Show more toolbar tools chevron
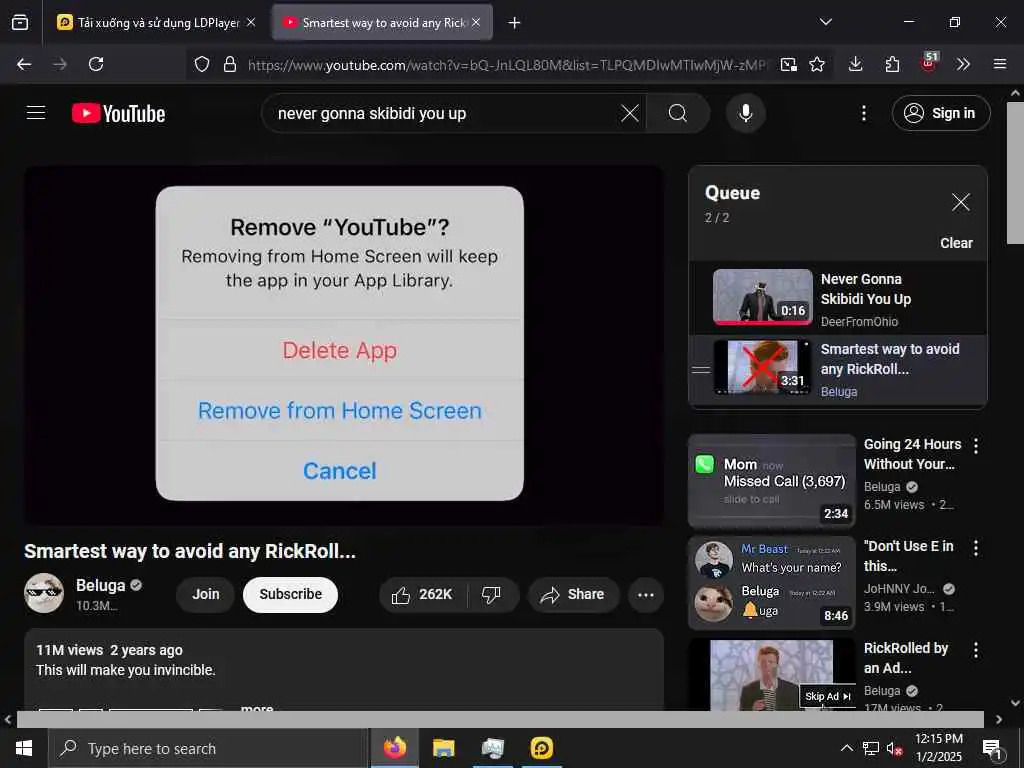This screenshot has height=768, width=1024. tap(963, 64)
